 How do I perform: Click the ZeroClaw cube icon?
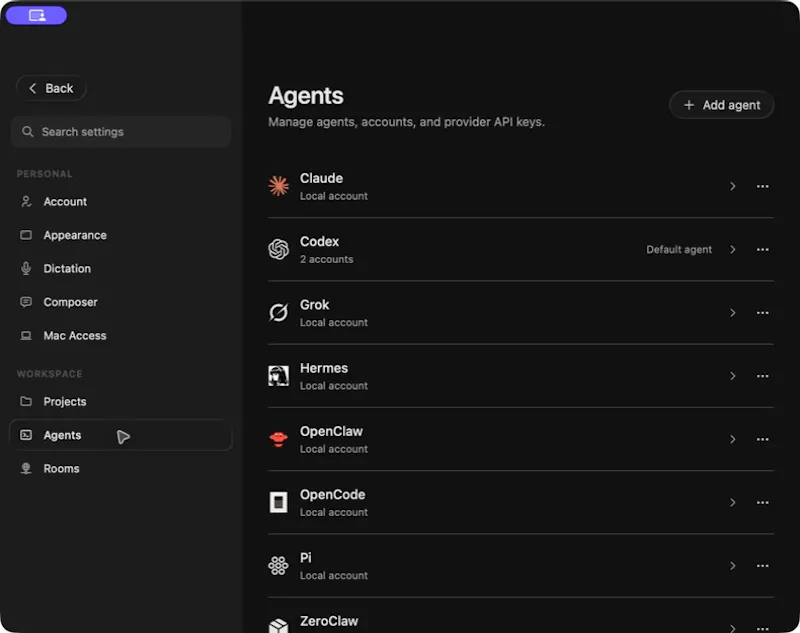pos(279,626)
